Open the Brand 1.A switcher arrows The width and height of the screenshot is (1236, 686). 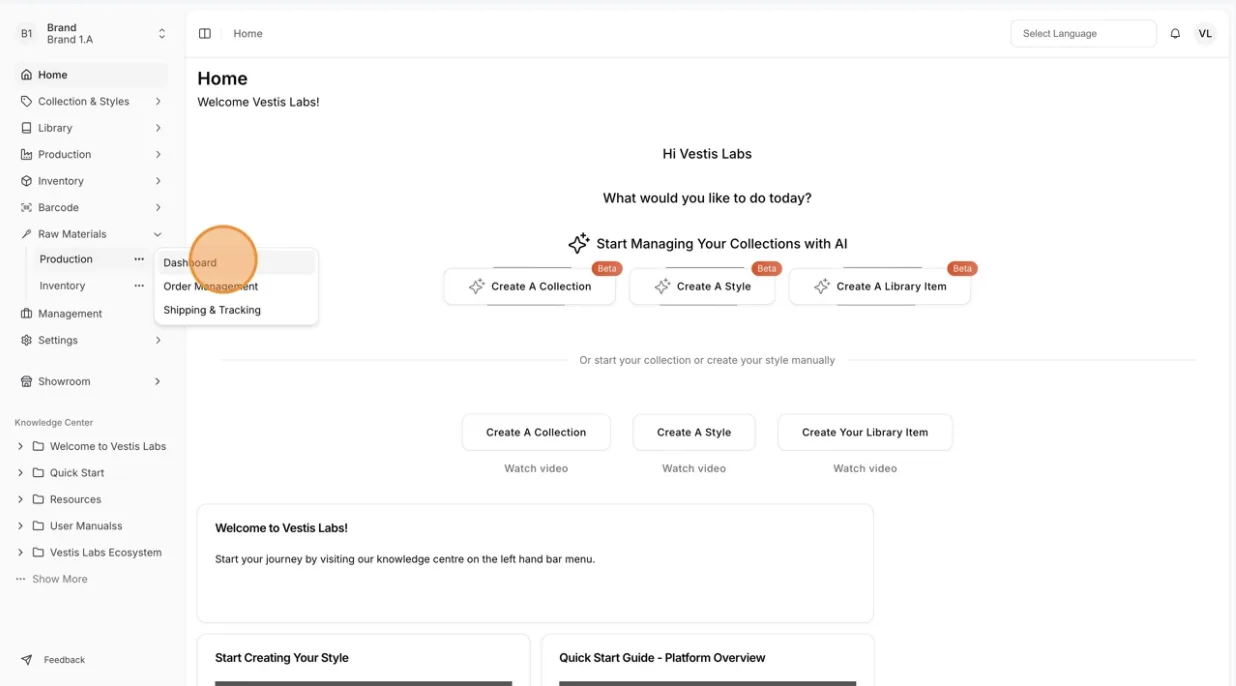pyautogui.click(x=162, y=34)
